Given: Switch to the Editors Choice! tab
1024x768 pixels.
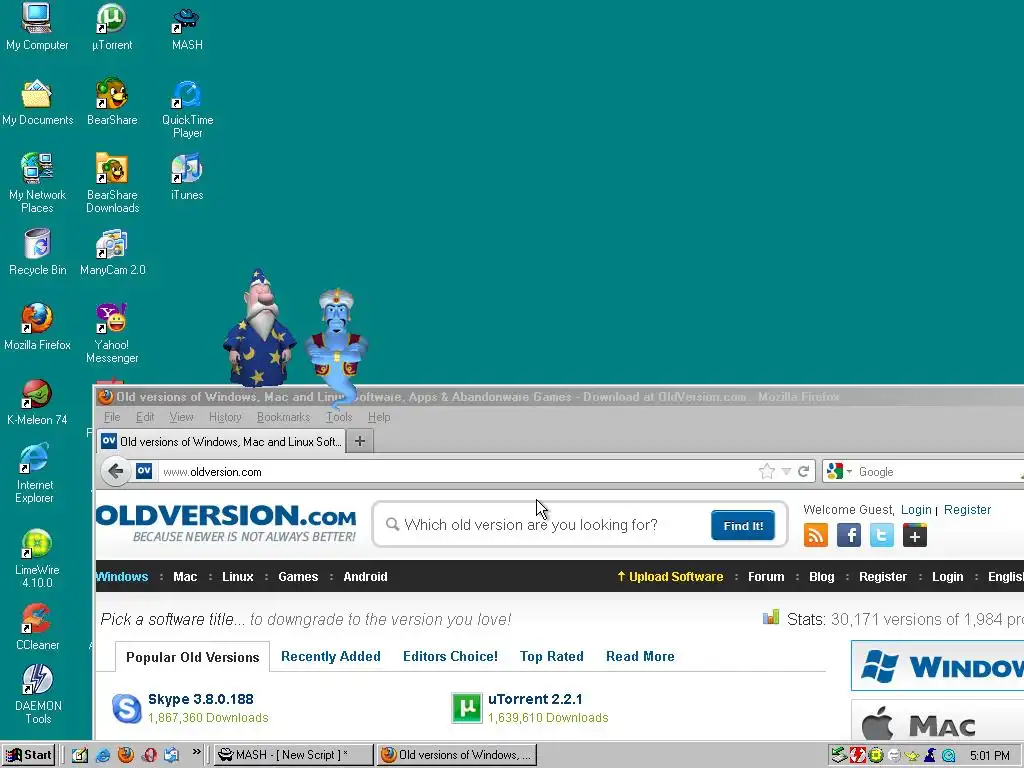Looking at the screenshot, I should 450,656.
